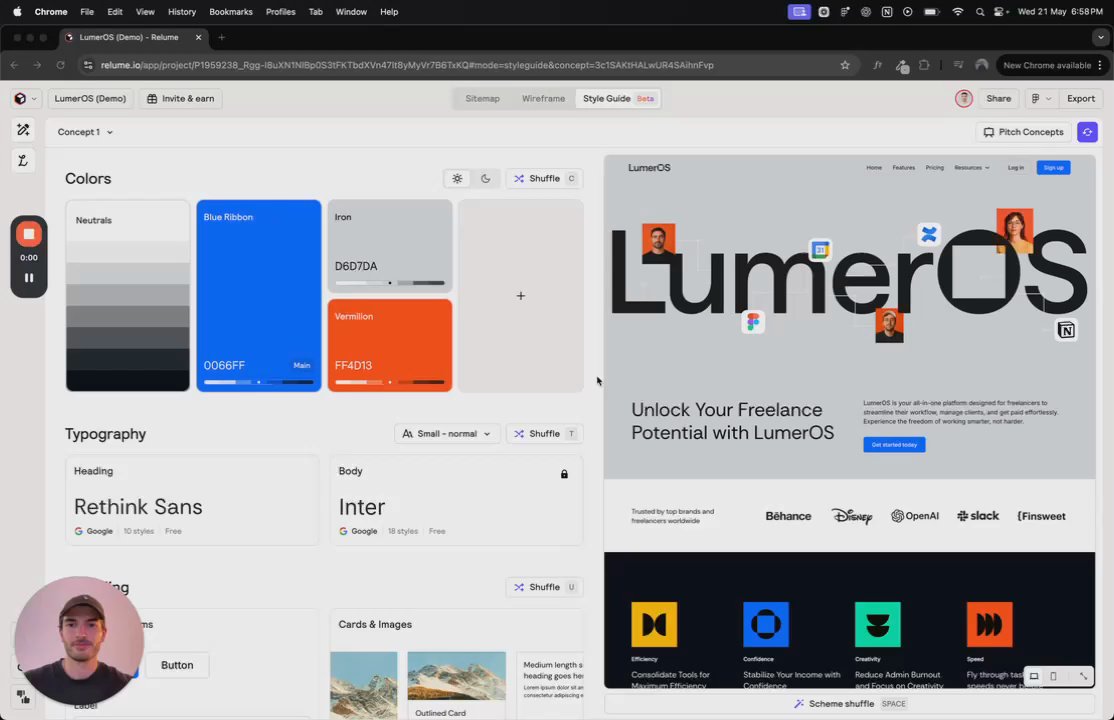Open the Bookmarks menu in menu bar
Image resolution: width=1114 pixels, height=720 pixels.
[x=231, y=12]
